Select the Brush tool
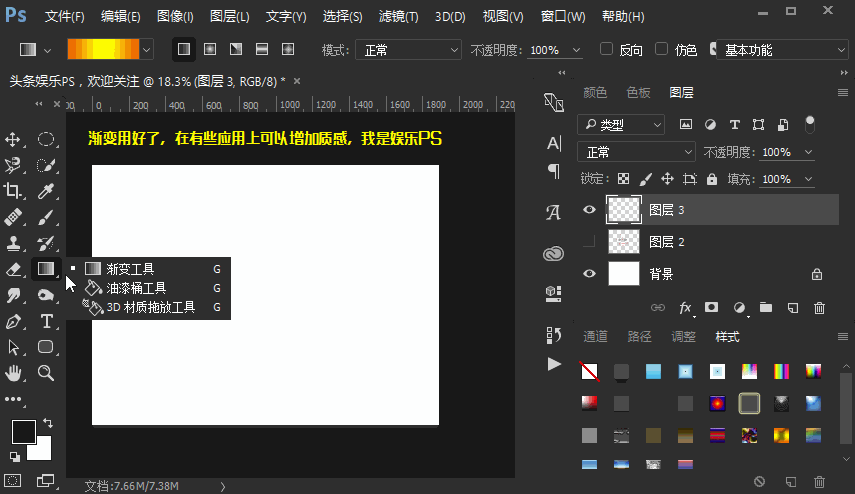Image resolution: width=855 pixels, height=494 pixels. 46,217
